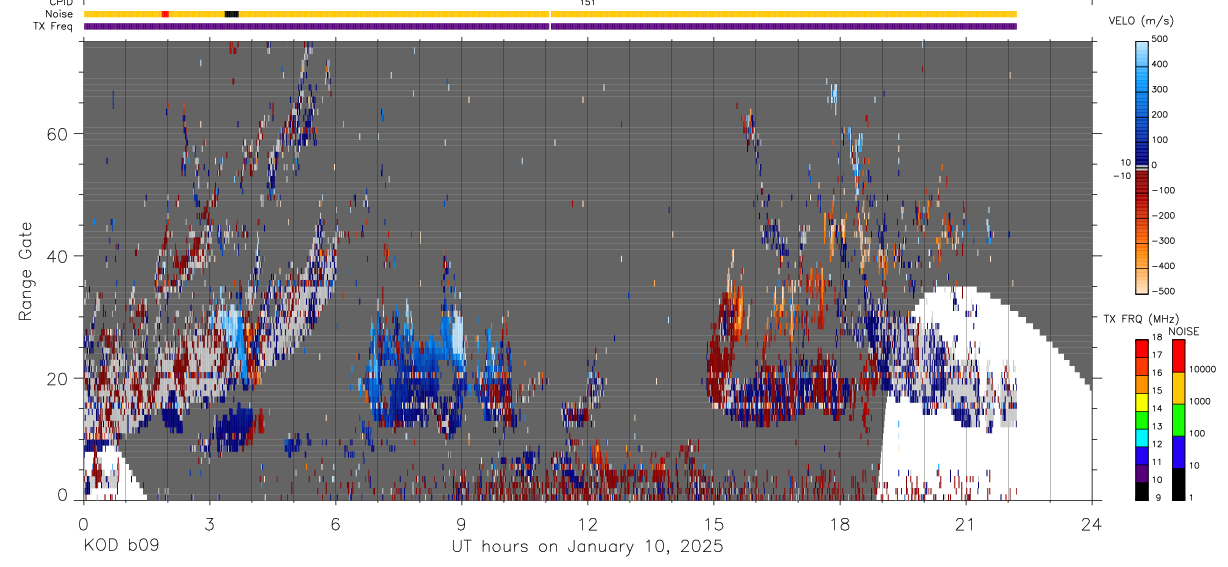Click the "−200" label on the velocity scale

(x=1162, y=215)
